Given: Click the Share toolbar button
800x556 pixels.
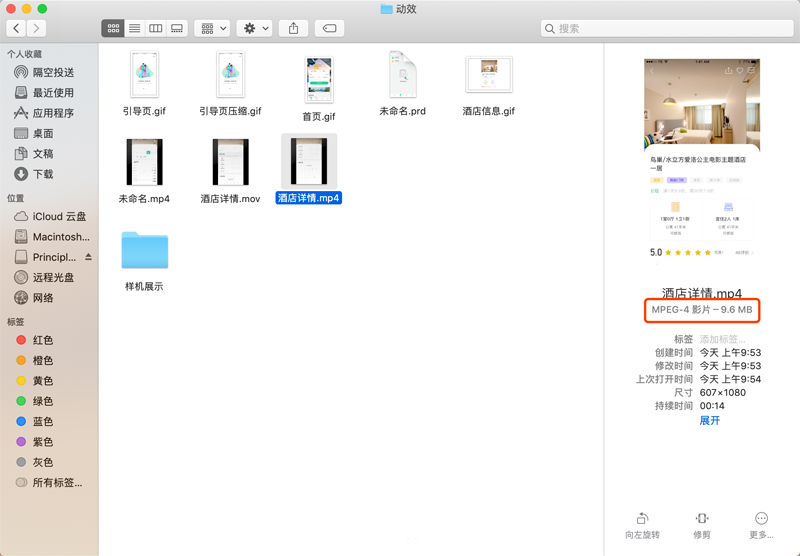Looking at the screenshot, I should point(293,29).
